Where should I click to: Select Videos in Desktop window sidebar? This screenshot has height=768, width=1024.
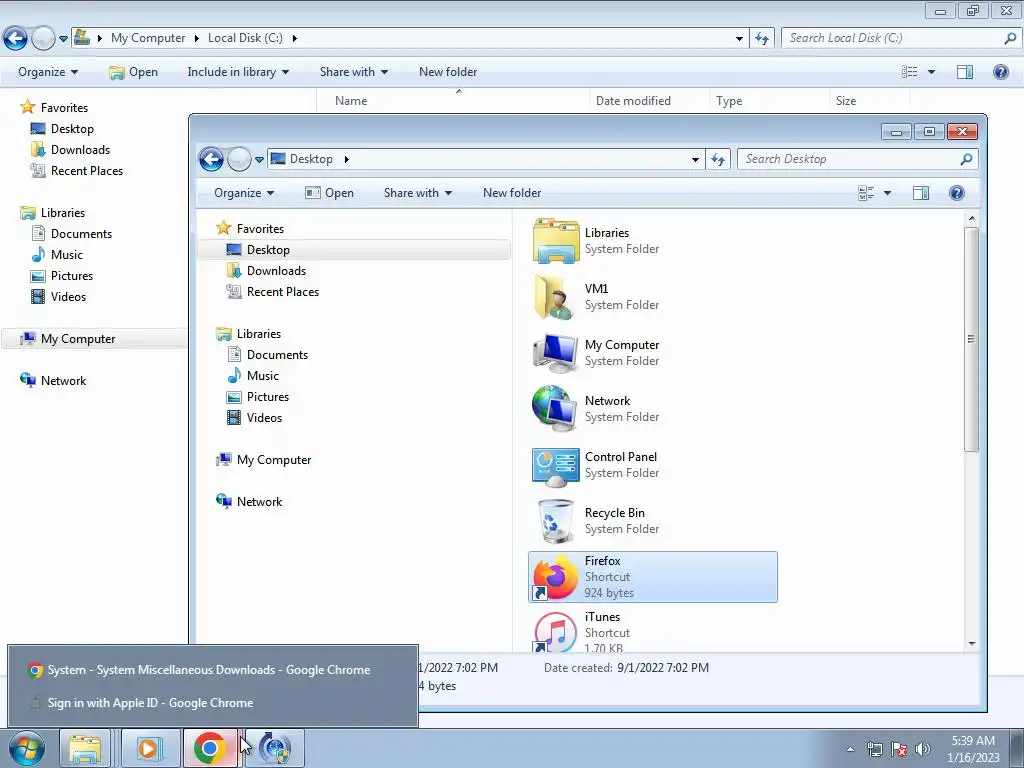[264, 417]
